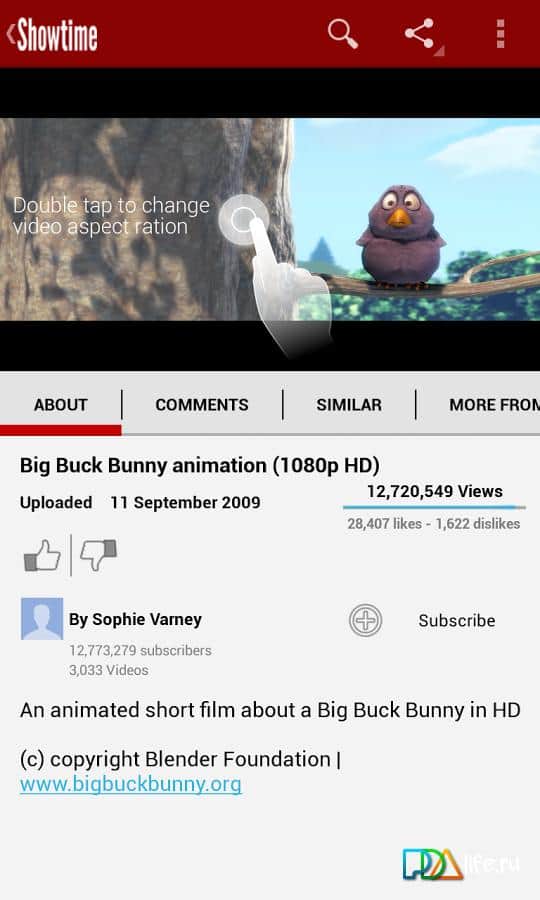This screenshot has width=540, height=900.
Task: Select the ABOUT tab
Action: 60,405
